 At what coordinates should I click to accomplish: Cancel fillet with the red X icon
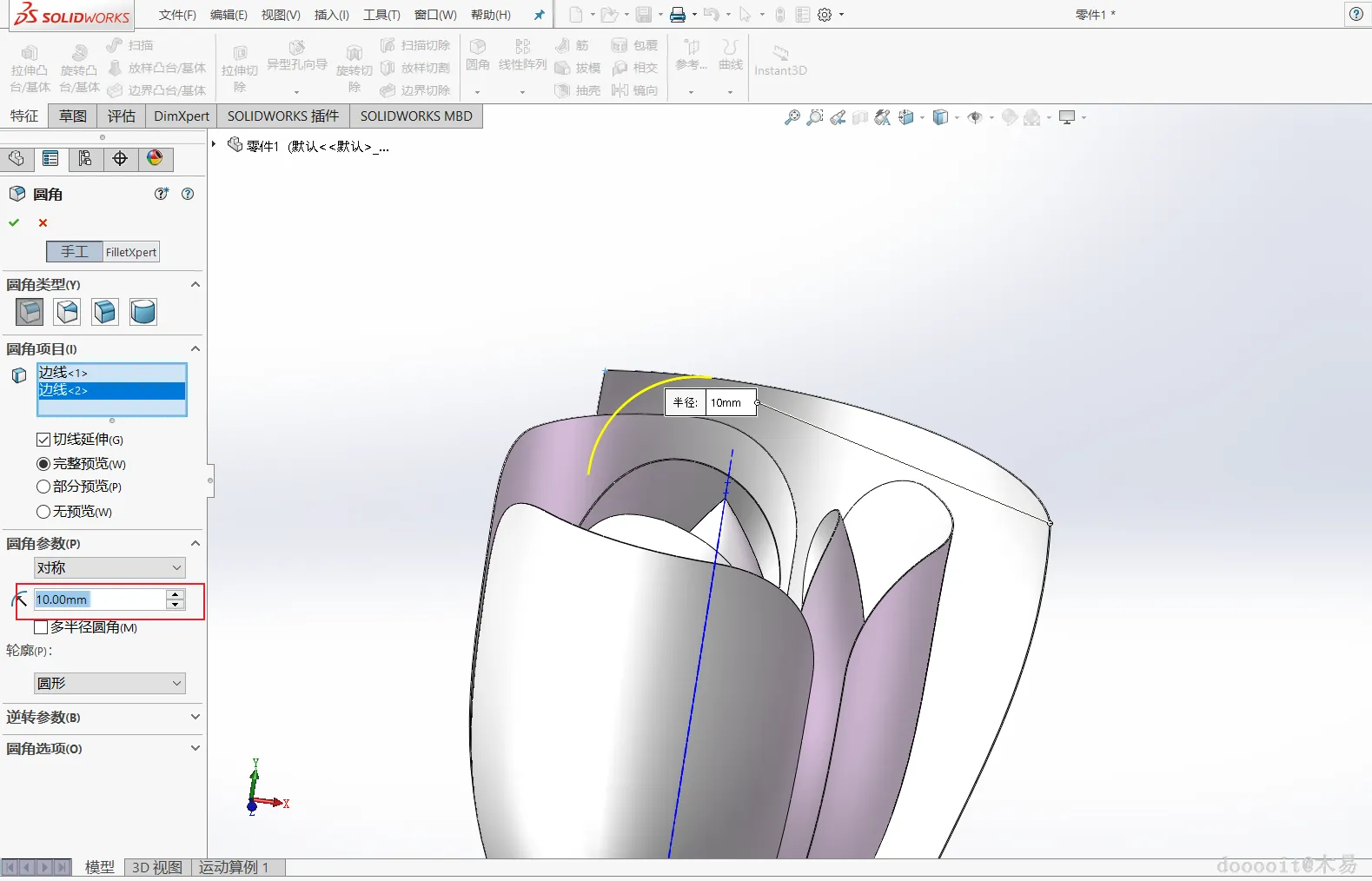point(43,223)
